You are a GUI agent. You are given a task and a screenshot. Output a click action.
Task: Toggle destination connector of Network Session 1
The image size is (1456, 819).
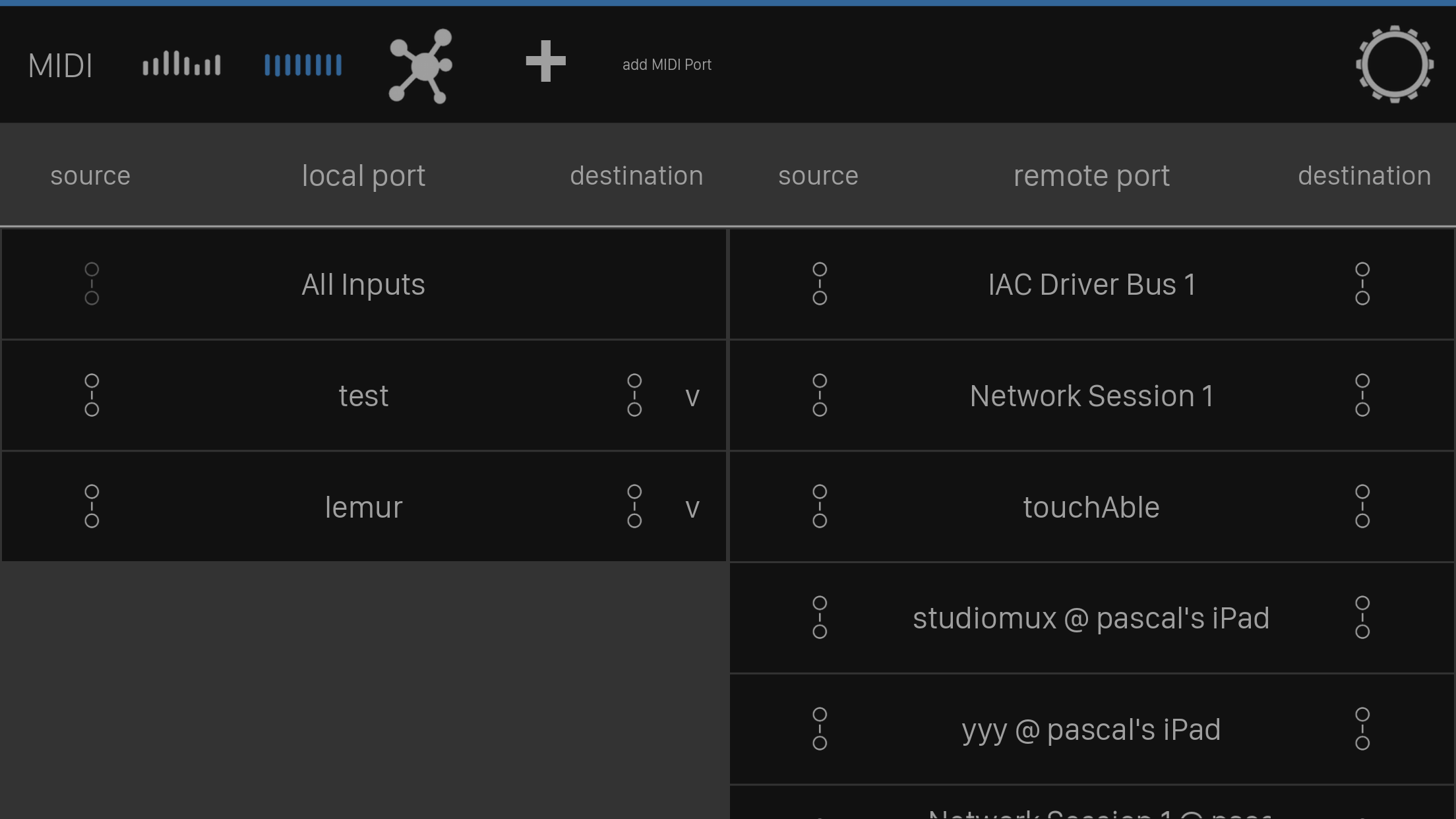[1362, 396]
